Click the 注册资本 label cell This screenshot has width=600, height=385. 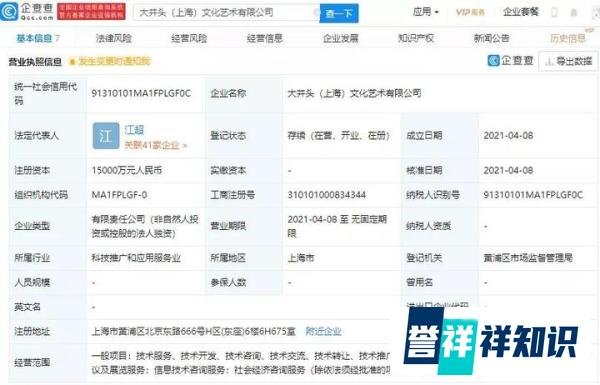click(47, 170)
